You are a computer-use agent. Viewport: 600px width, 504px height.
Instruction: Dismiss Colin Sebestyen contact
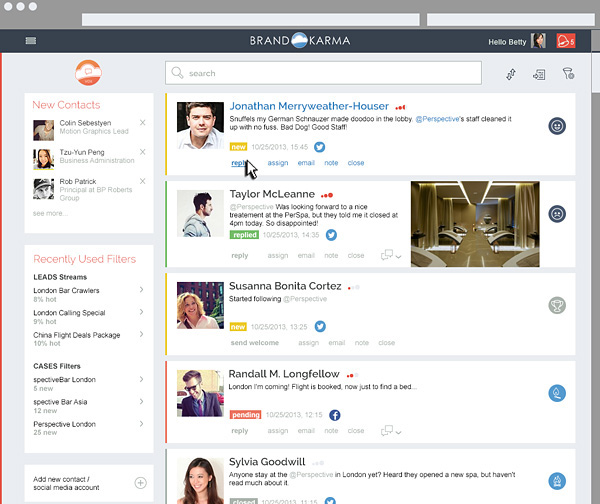point(142,122)
